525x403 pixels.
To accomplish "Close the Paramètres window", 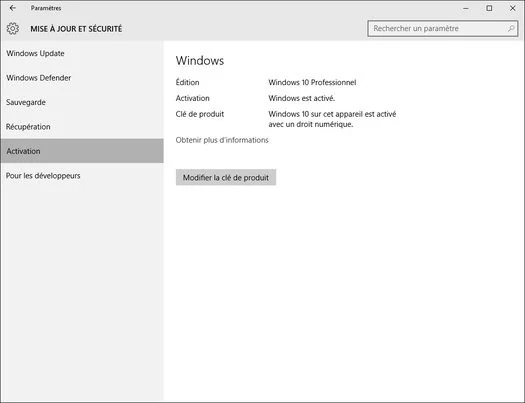I will pyautogui.click(x=513, y=8).
